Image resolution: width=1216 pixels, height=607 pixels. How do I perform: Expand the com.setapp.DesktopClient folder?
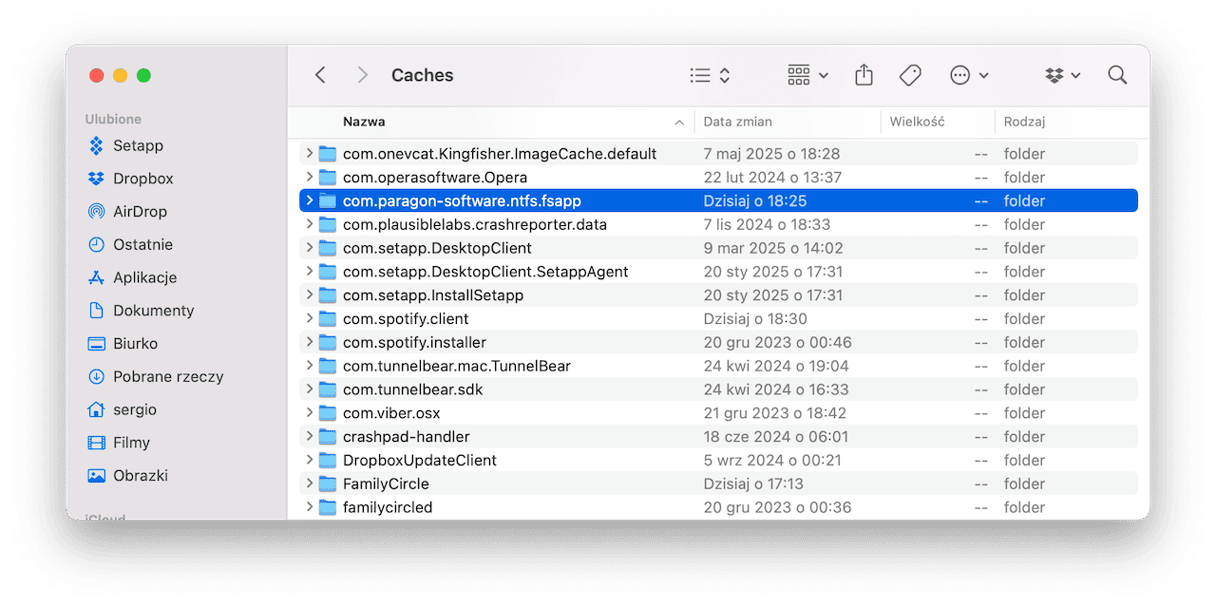click(310, 248)
